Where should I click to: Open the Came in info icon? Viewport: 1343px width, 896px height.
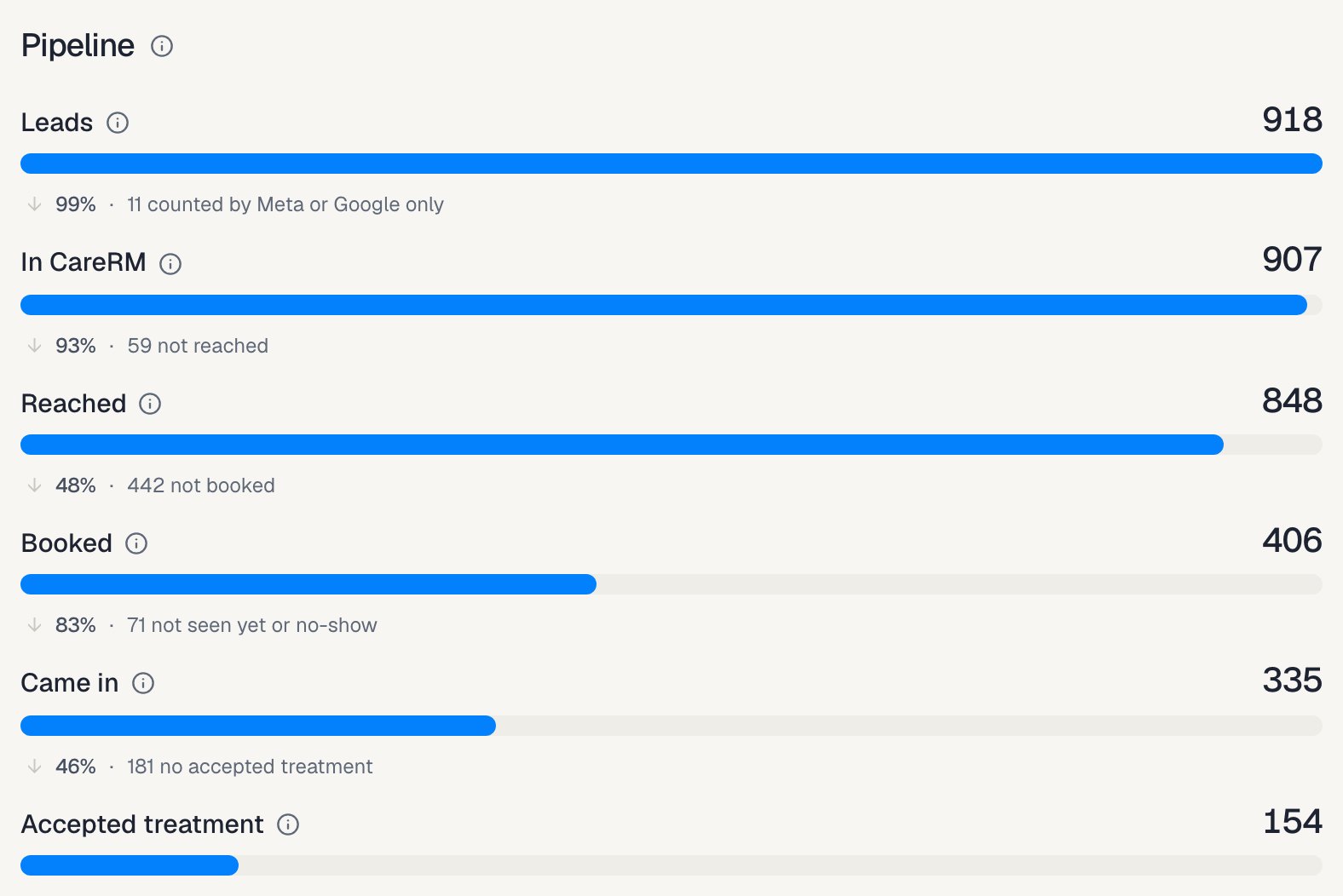tap(143, 683)
